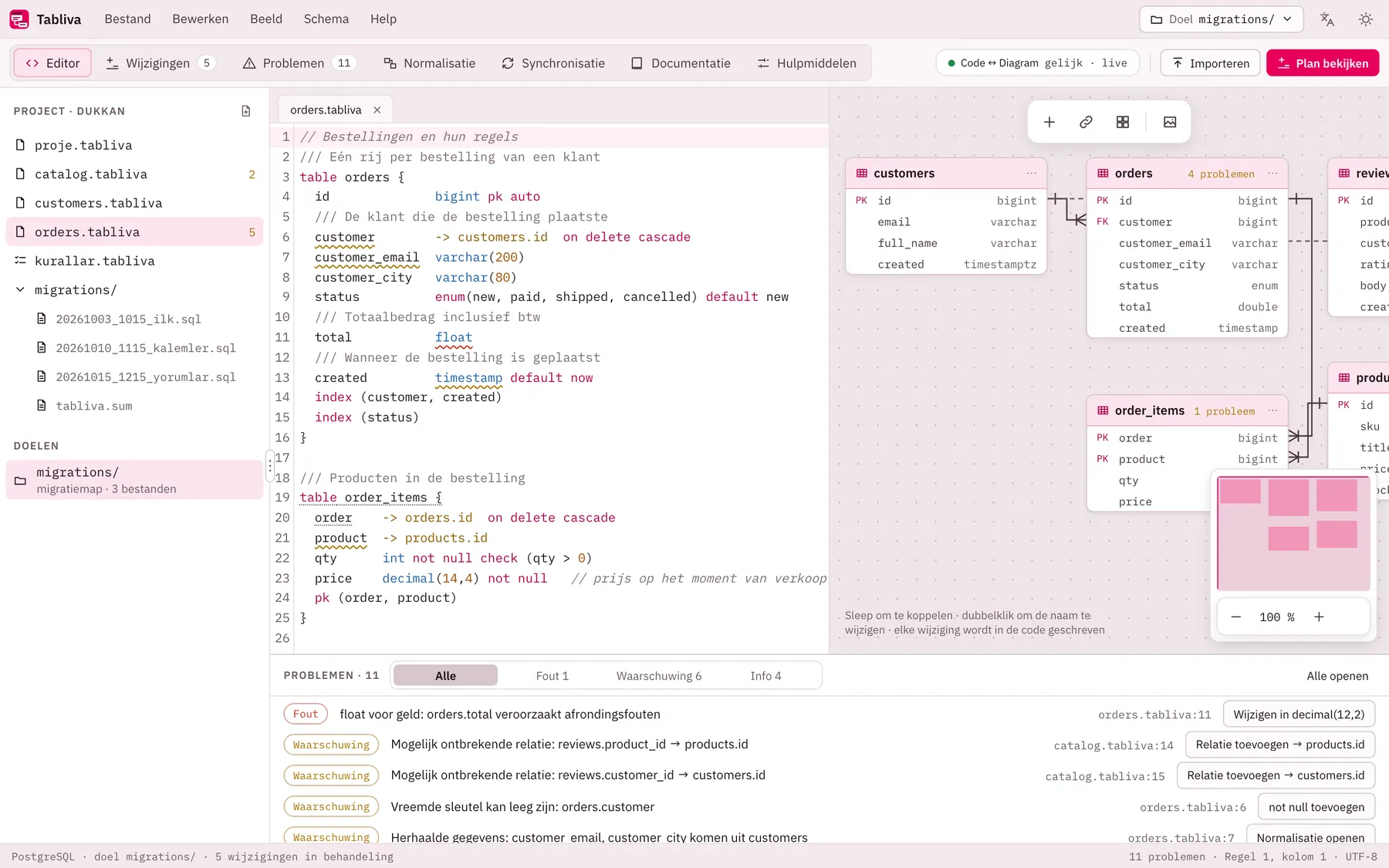
Task: Add a table with the diagram plus icon
Action: [x=1049, y=122]
